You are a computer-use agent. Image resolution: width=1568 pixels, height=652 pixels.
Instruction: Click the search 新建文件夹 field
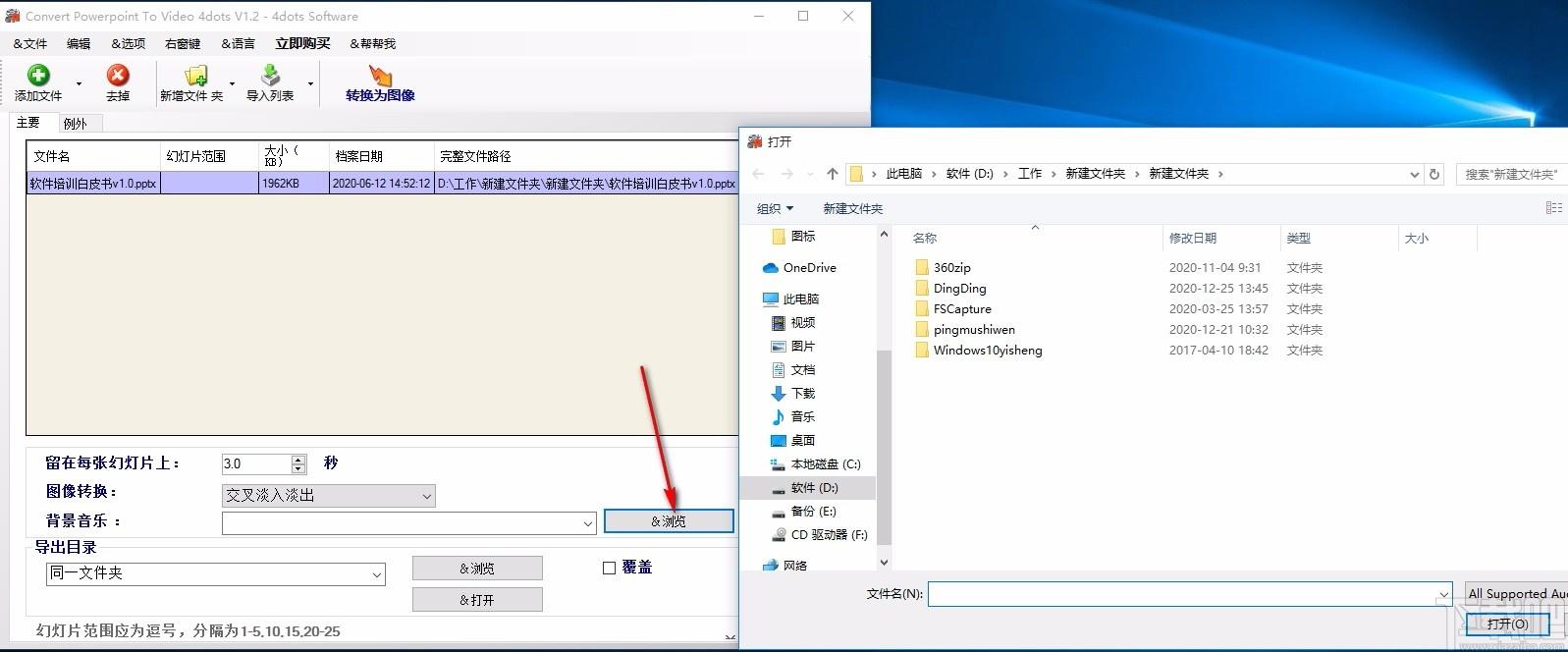click(1512, 174)
